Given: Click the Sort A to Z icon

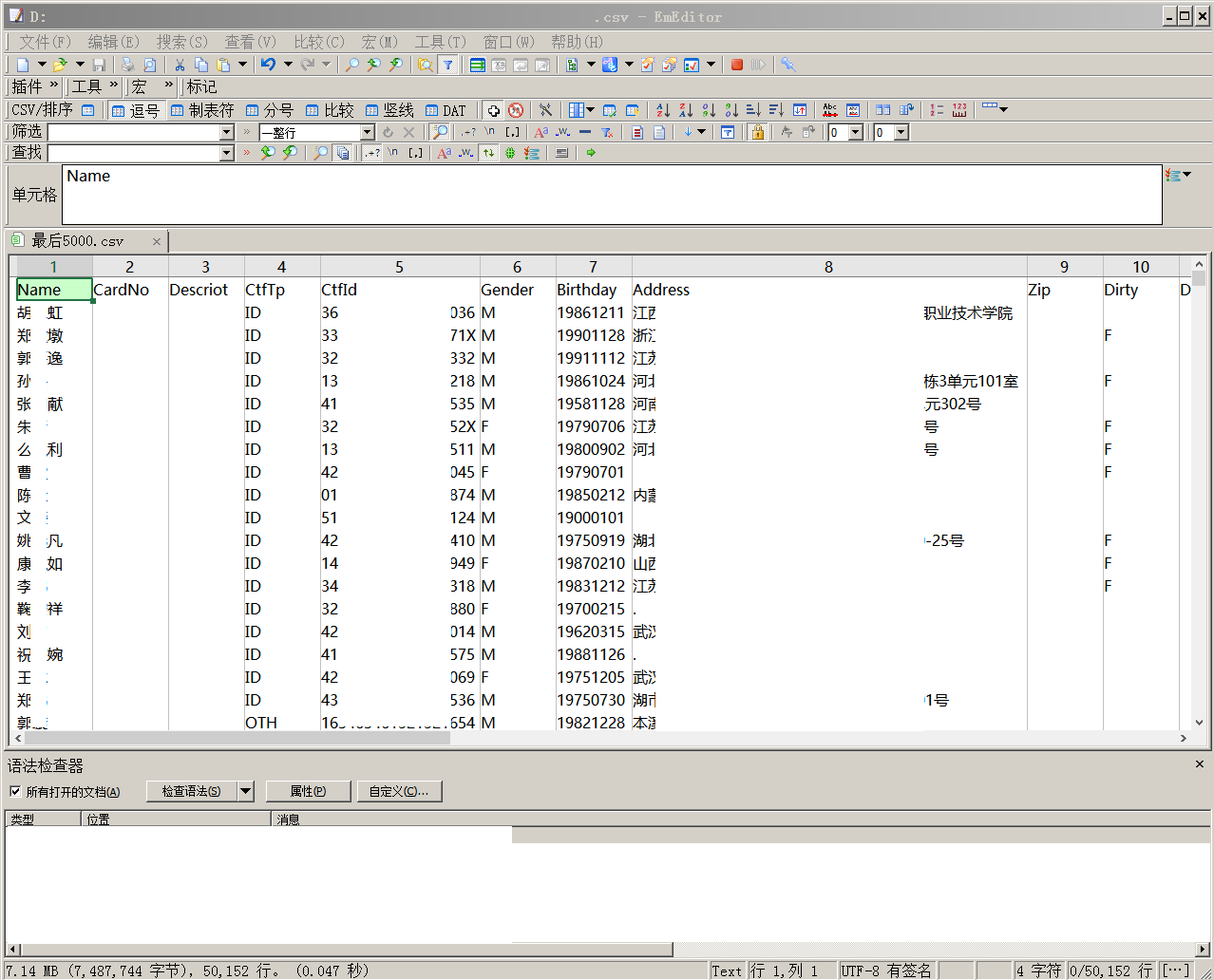Looking at the screenshot, I should [663, 110].
